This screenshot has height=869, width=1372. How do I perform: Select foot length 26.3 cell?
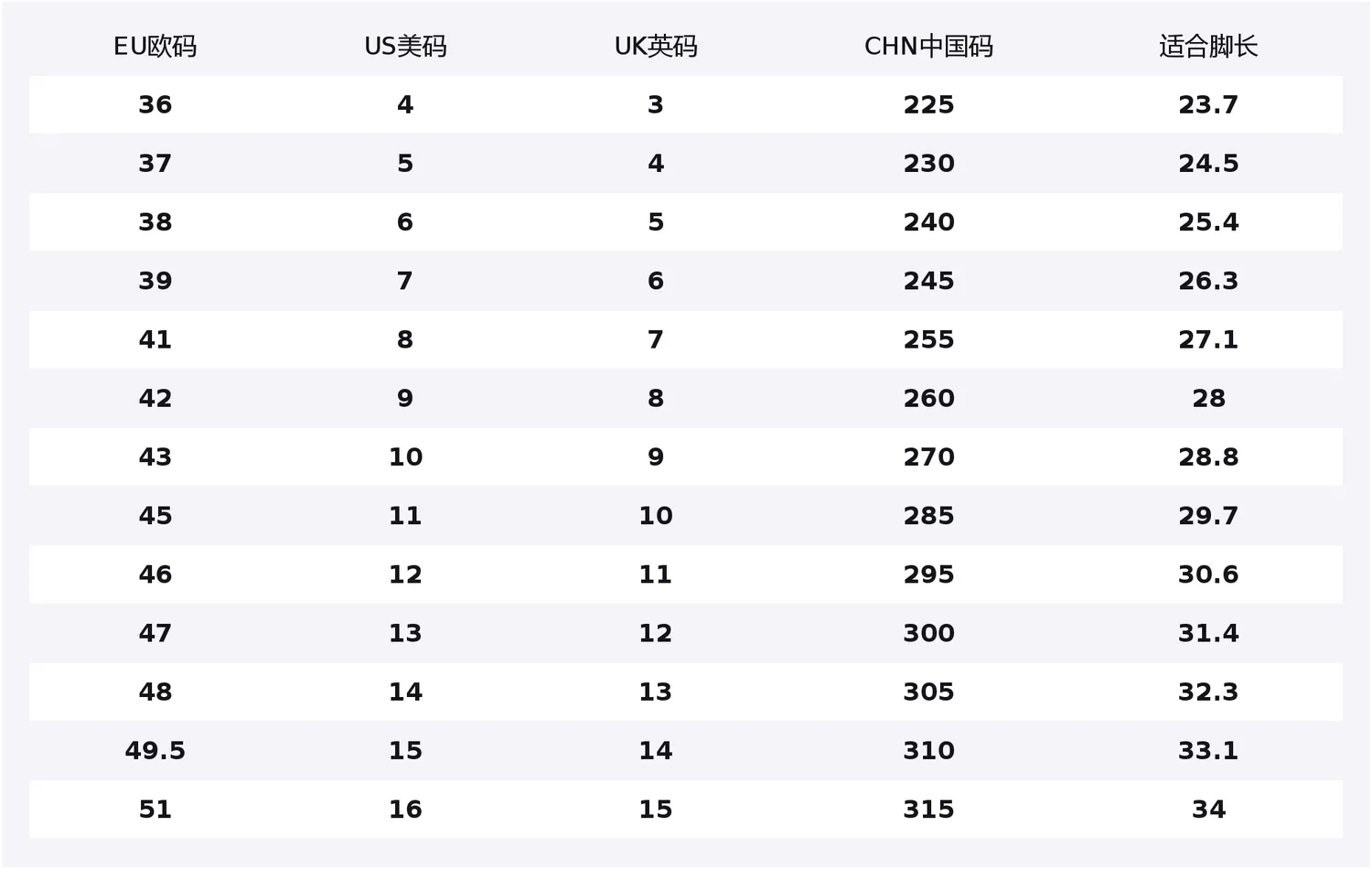tap(1208, 281)
